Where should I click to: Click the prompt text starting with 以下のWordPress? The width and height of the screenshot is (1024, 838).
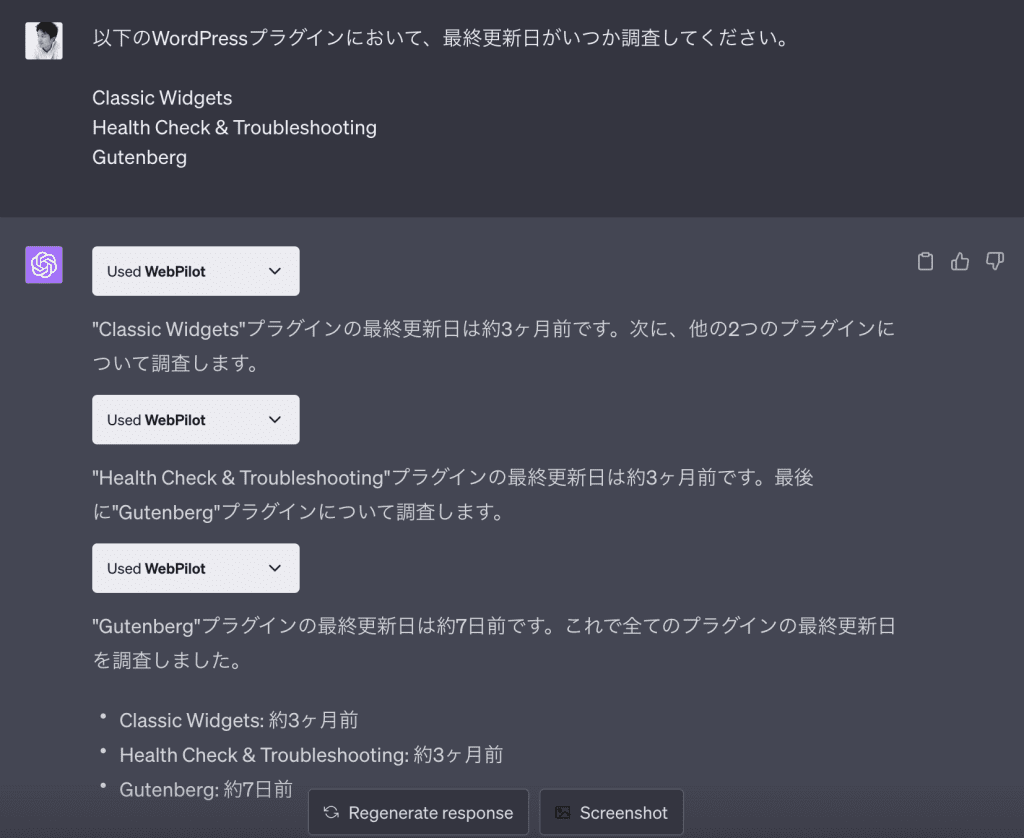(441, 38)
